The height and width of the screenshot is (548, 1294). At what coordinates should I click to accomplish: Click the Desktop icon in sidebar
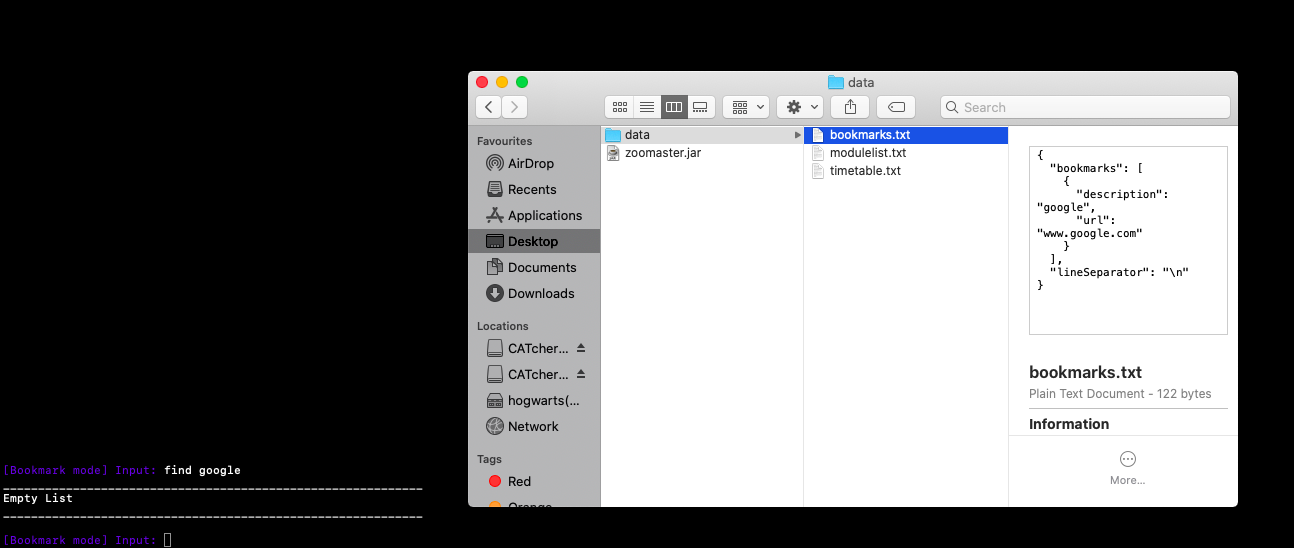point(494,241)
